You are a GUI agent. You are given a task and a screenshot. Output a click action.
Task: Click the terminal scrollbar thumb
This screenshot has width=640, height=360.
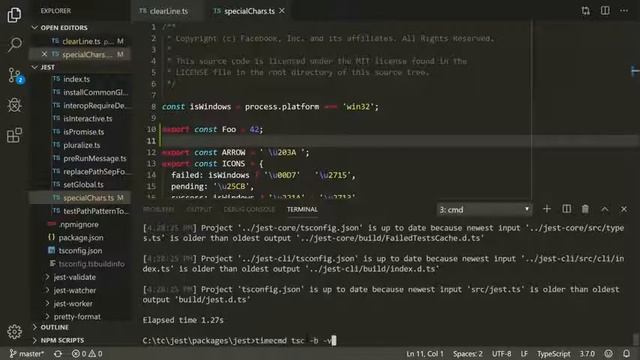click(x=635, y=339)
